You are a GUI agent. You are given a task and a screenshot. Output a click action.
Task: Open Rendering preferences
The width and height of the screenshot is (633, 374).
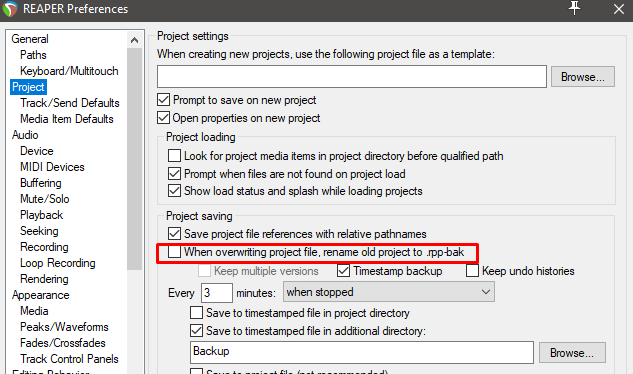tap(44, 279)
